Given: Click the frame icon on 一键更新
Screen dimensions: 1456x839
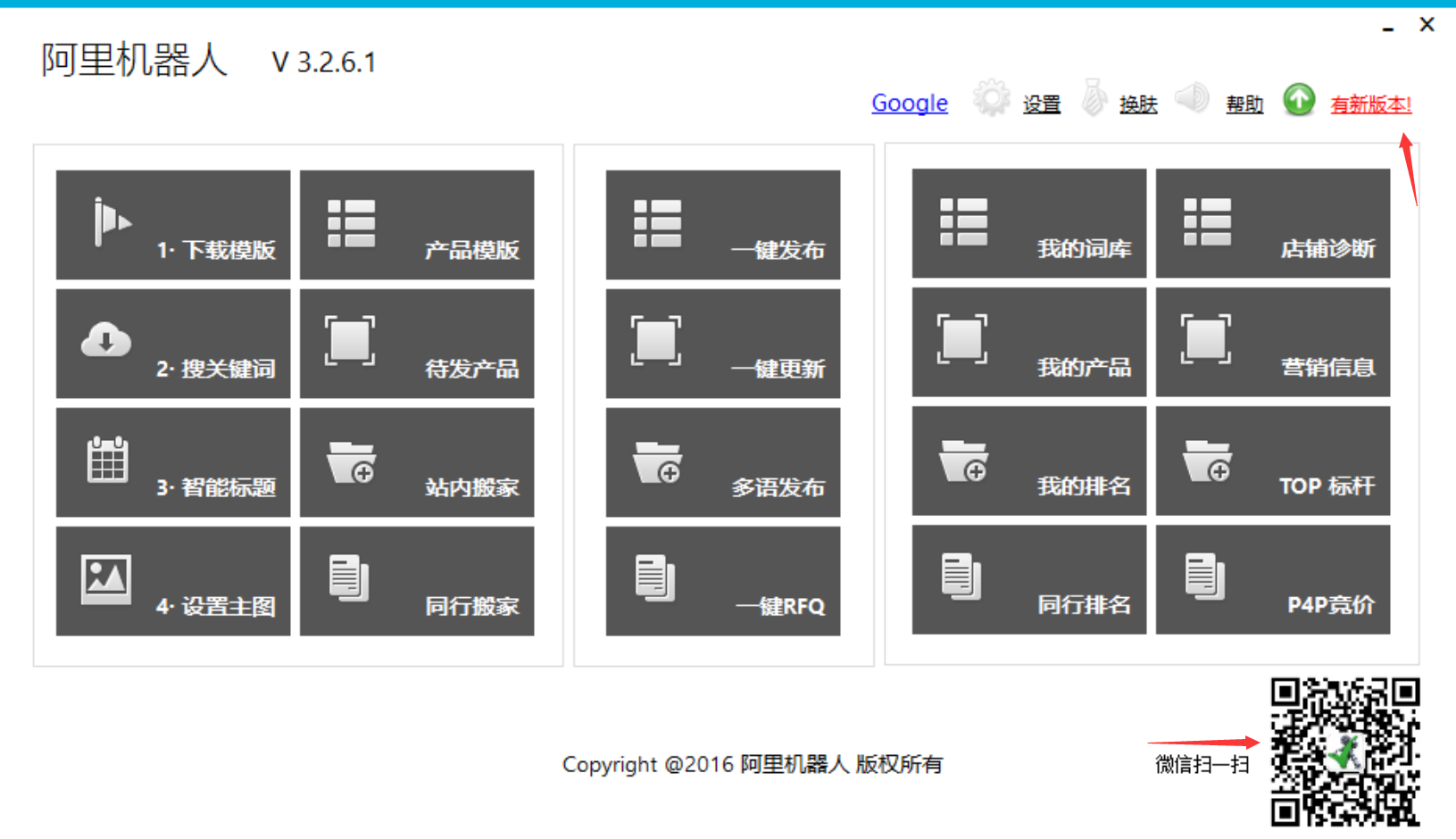Looking at the screenshot, I should pos(656,340).
